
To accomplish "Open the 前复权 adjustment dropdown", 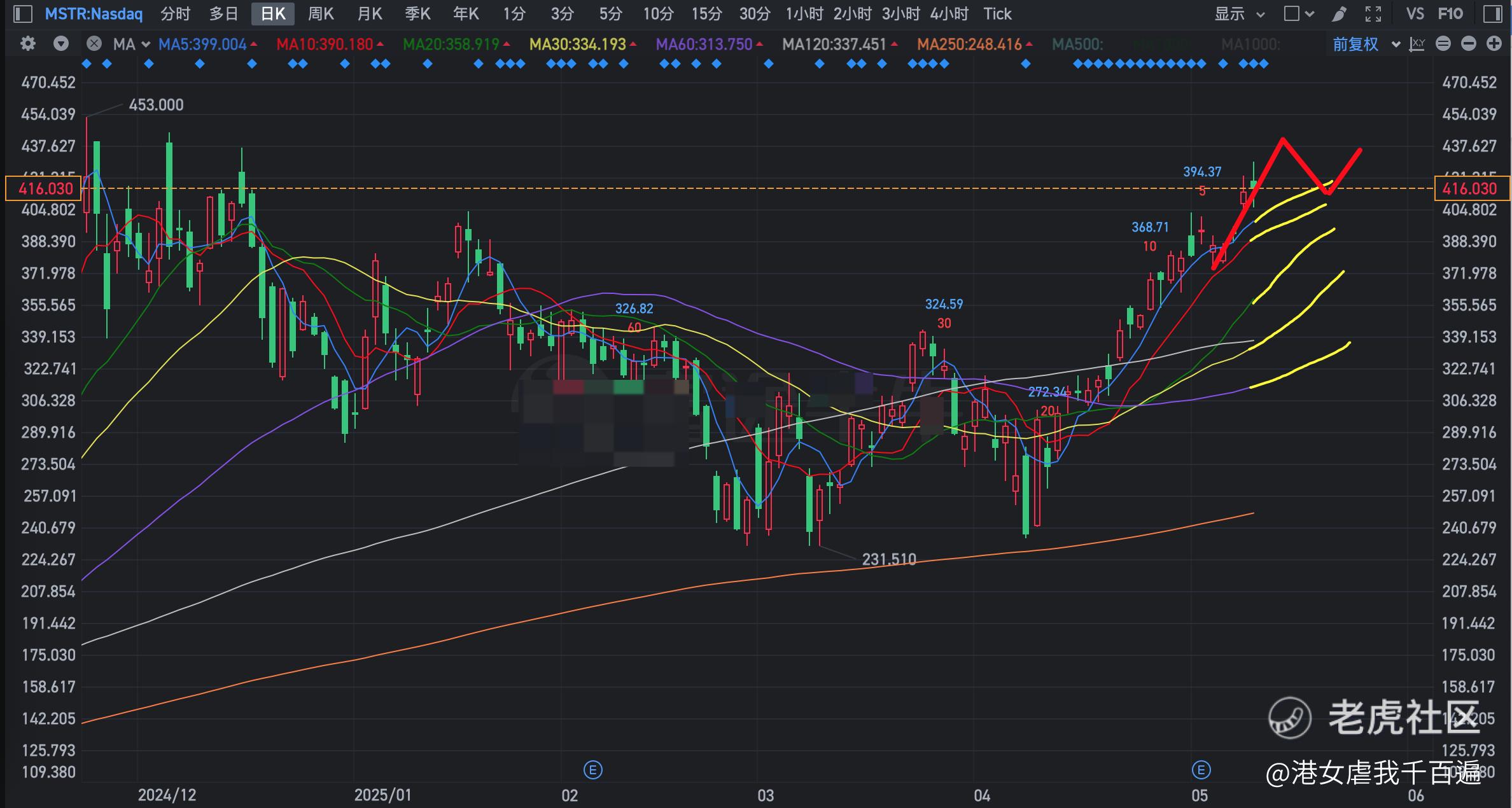I will [1366, 44].
